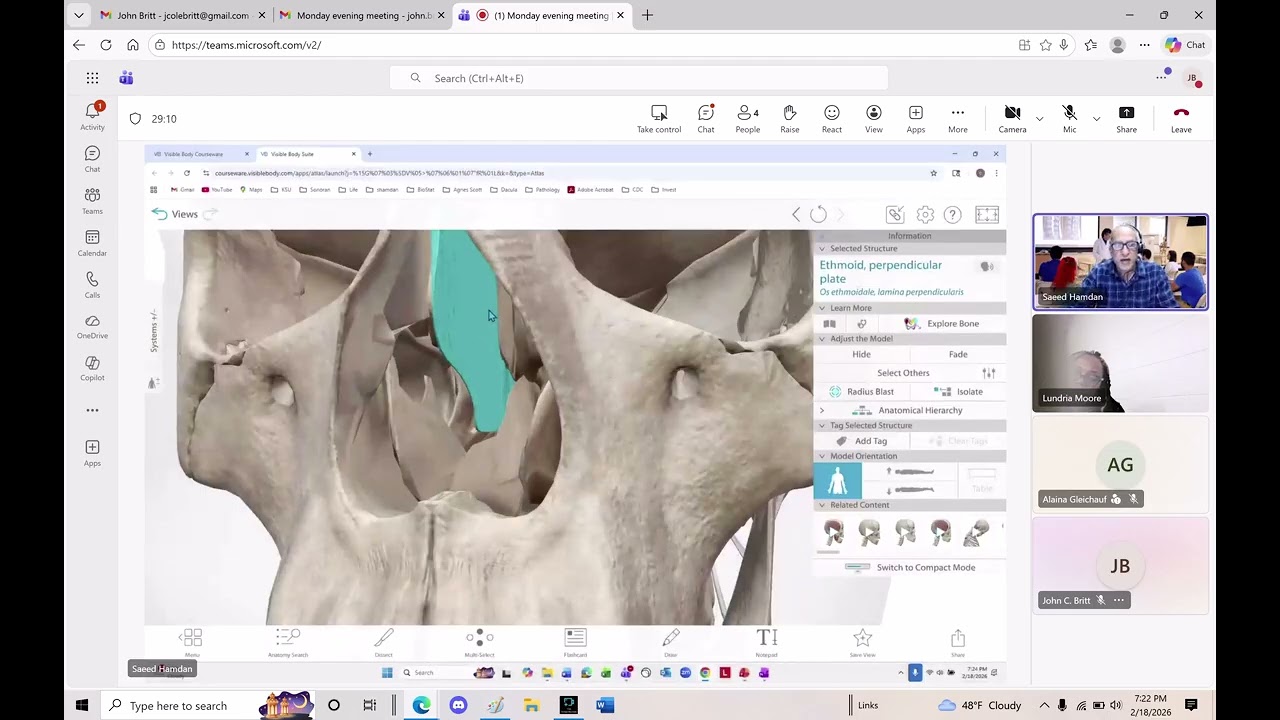
Task: Toggle the Camera on
Action: point(1012,118)
